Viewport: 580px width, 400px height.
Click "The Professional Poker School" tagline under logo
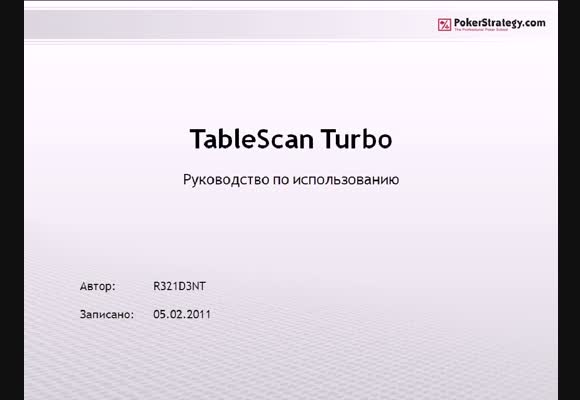(481, 29)
